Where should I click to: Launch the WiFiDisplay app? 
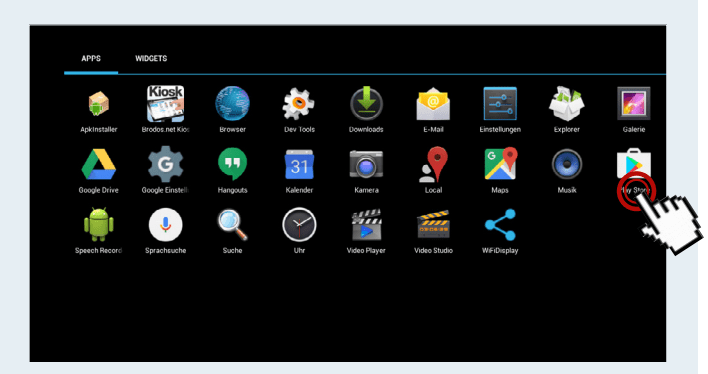(500, 224)
